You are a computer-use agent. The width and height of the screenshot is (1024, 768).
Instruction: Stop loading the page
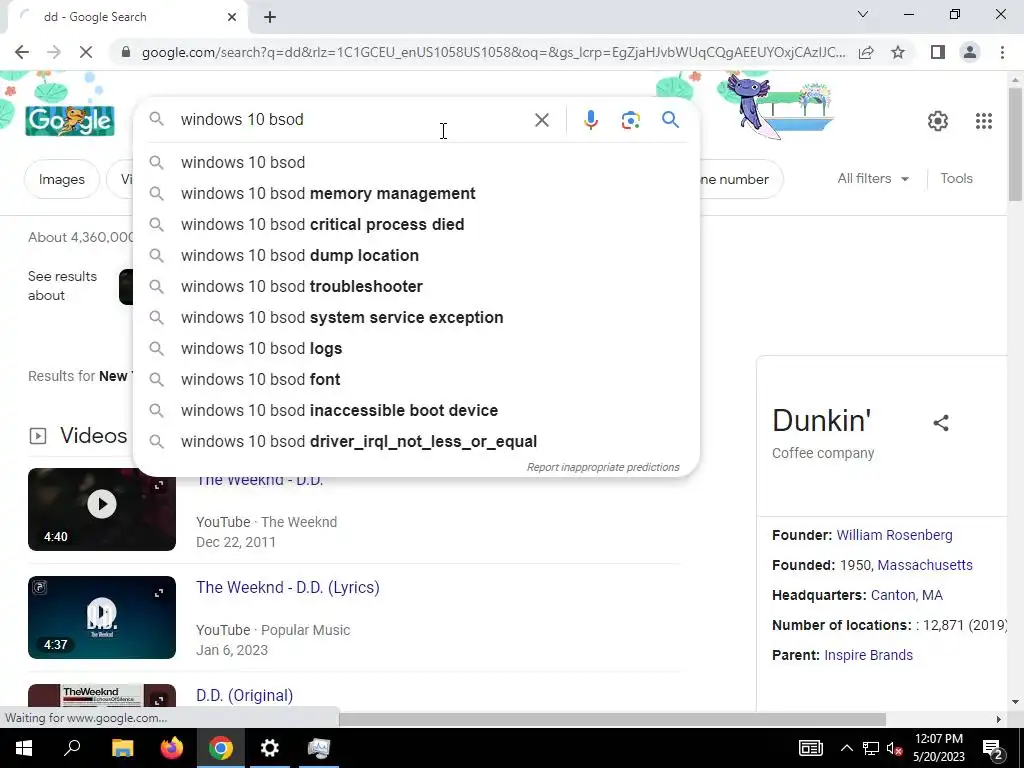coord(86,52)
